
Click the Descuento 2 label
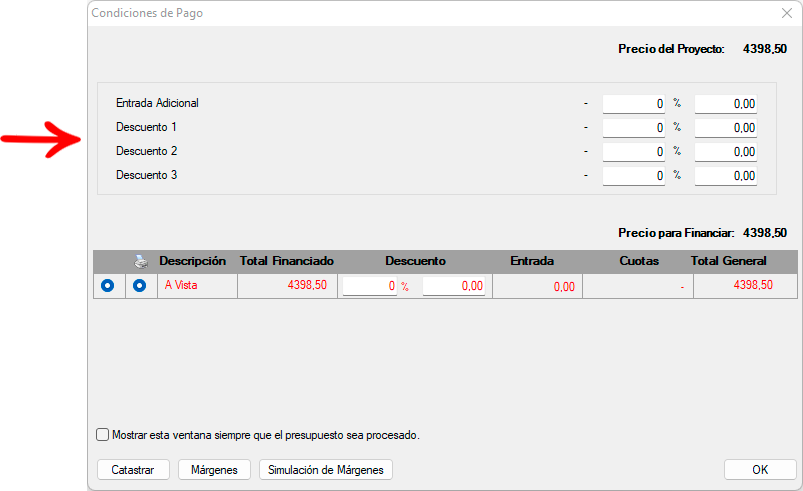[146, 151]
